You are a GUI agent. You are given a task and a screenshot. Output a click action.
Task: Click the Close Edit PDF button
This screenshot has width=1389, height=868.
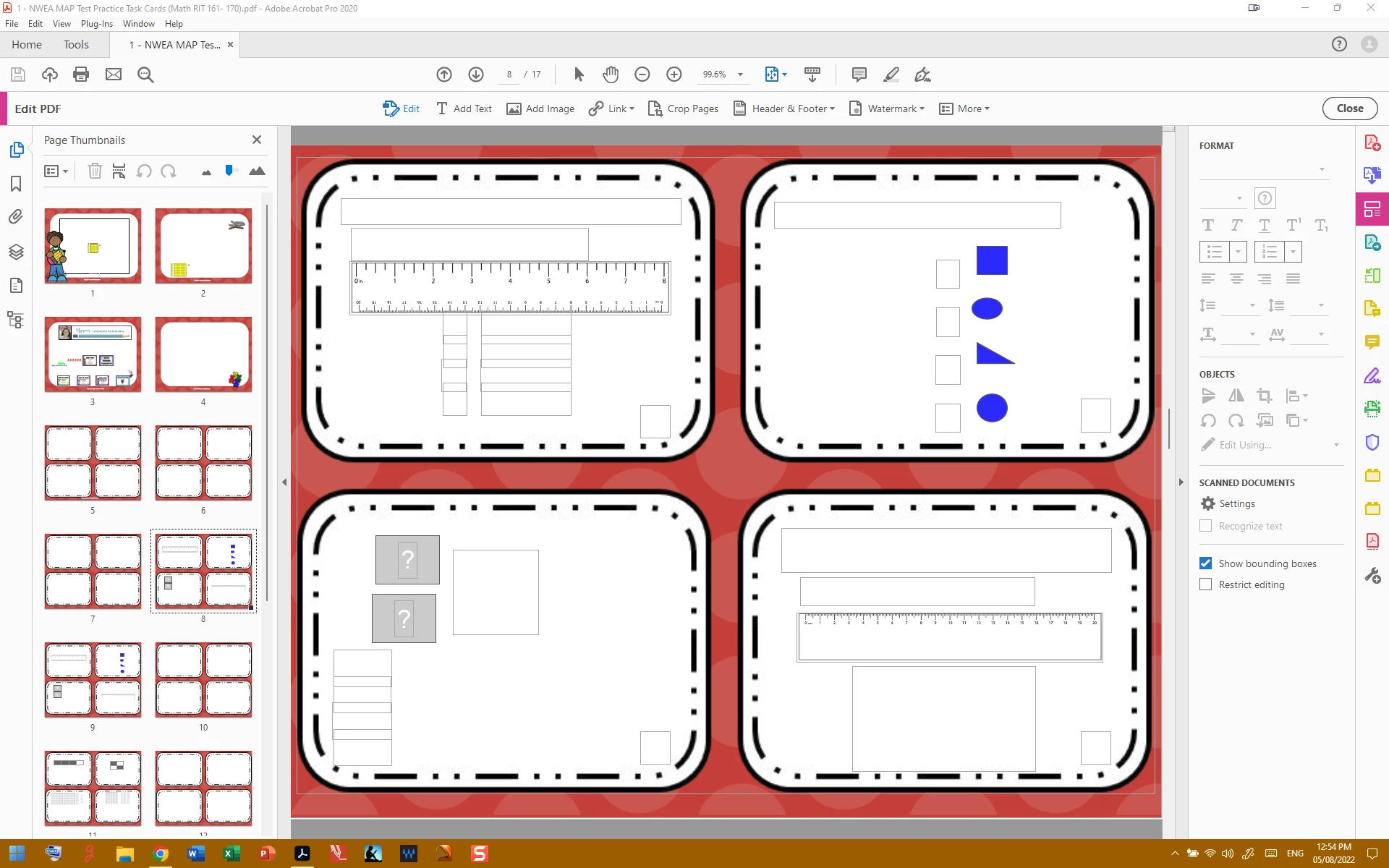point(1349,109)
